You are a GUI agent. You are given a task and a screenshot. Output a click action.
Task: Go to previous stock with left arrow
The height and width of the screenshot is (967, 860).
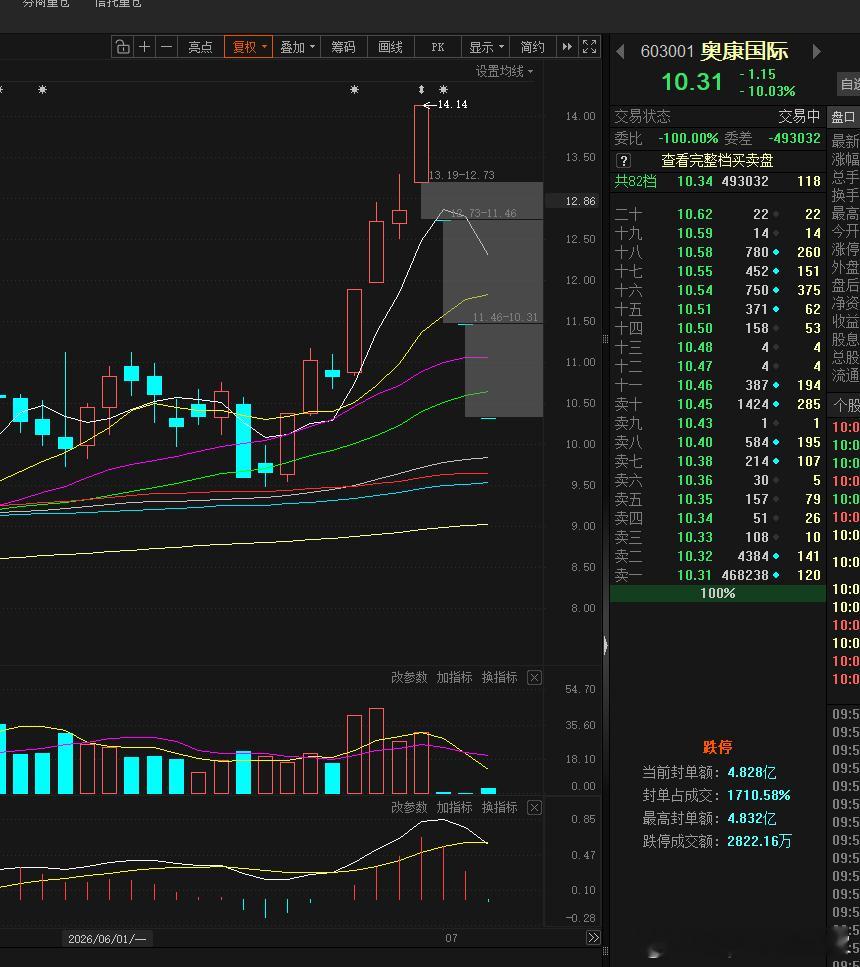(620, 52)
